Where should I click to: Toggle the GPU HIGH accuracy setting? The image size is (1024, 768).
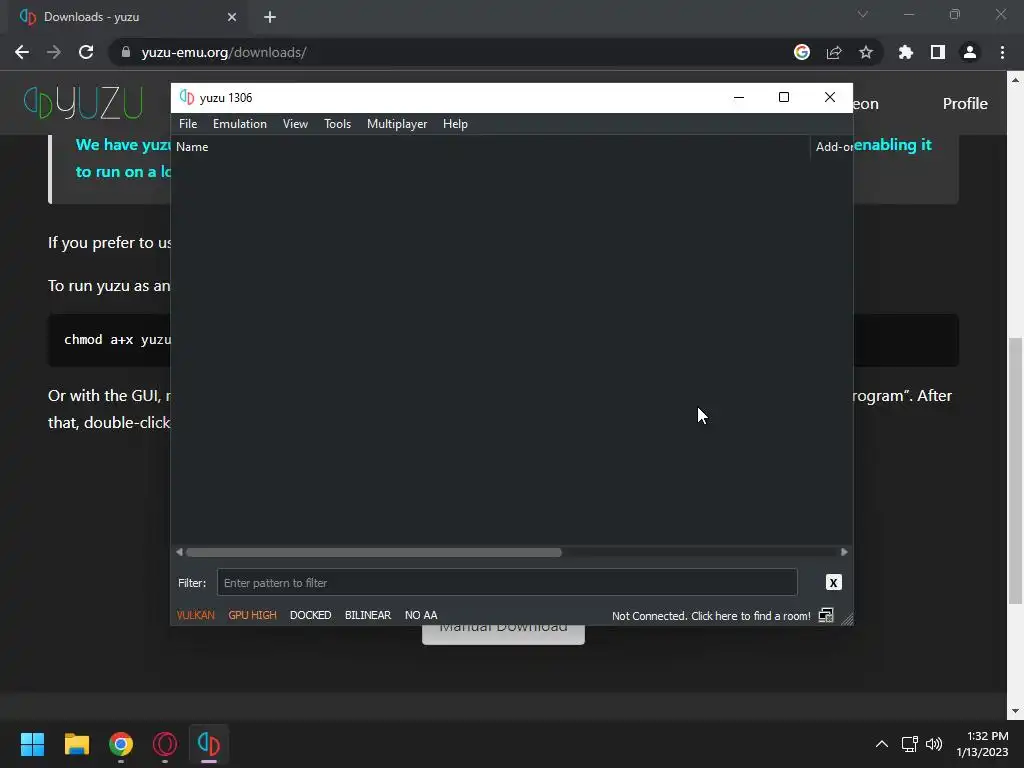(x=253, y=615)
